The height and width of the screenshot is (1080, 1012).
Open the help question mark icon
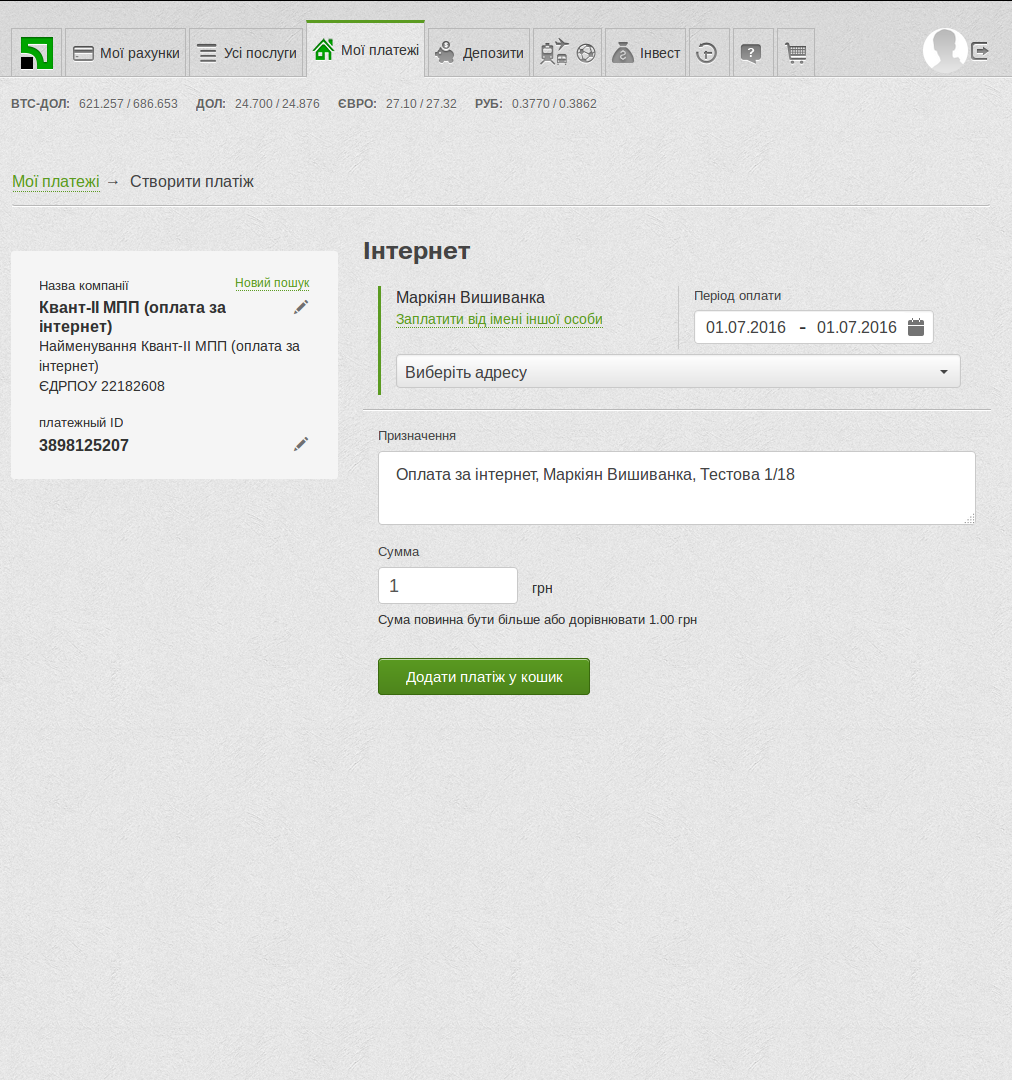751,53
